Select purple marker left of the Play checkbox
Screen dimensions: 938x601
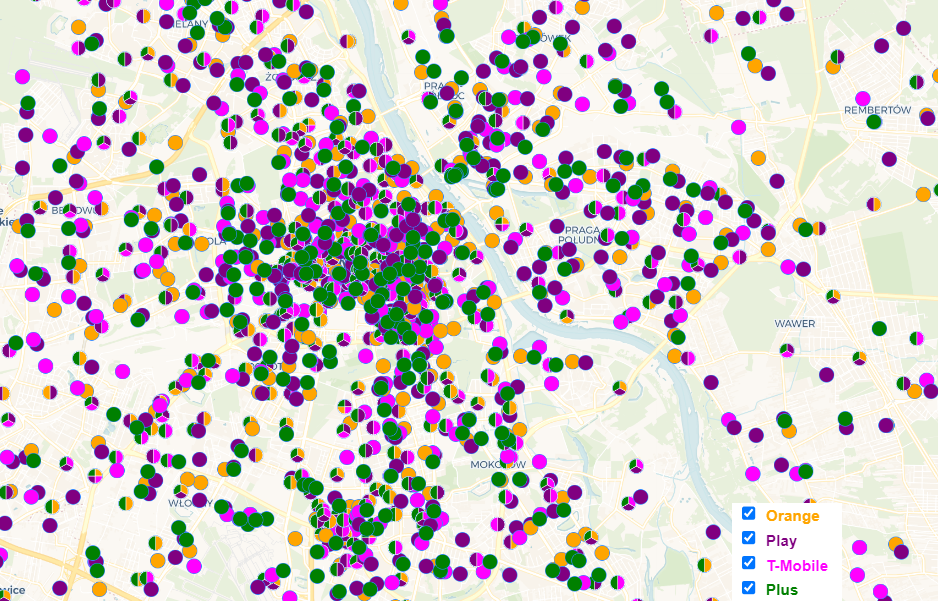point(713,532)
